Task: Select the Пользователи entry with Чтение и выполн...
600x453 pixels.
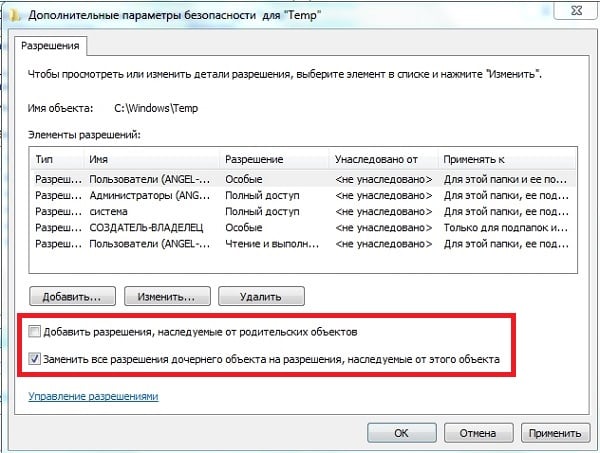Action: (x=303, y=244)
